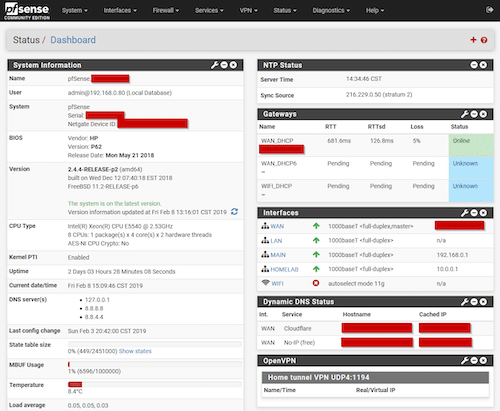Open the Firewall menu

coord(166,10)
